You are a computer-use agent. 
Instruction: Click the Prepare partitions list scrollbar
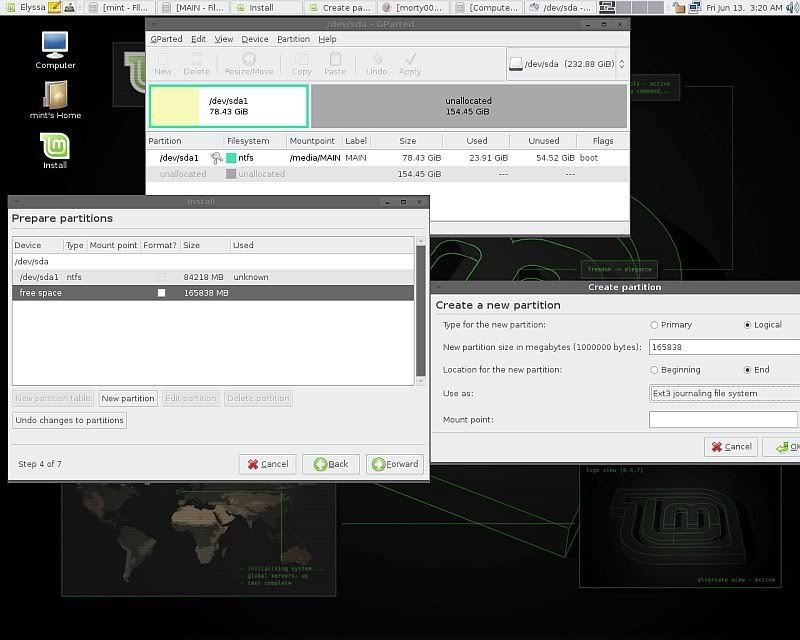[421, 311]
